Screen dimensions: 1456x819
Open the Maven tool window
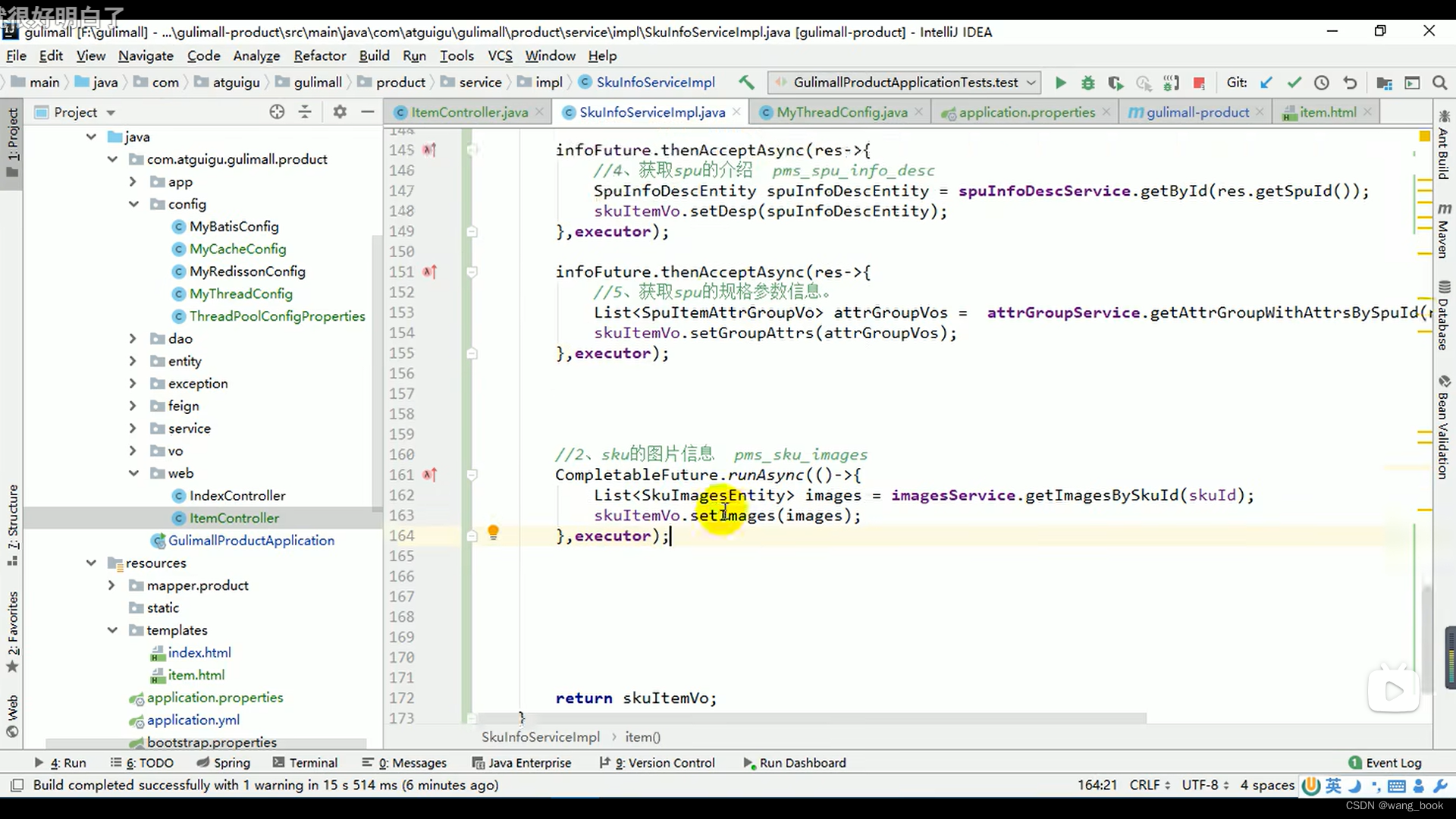pos(1444,231)
